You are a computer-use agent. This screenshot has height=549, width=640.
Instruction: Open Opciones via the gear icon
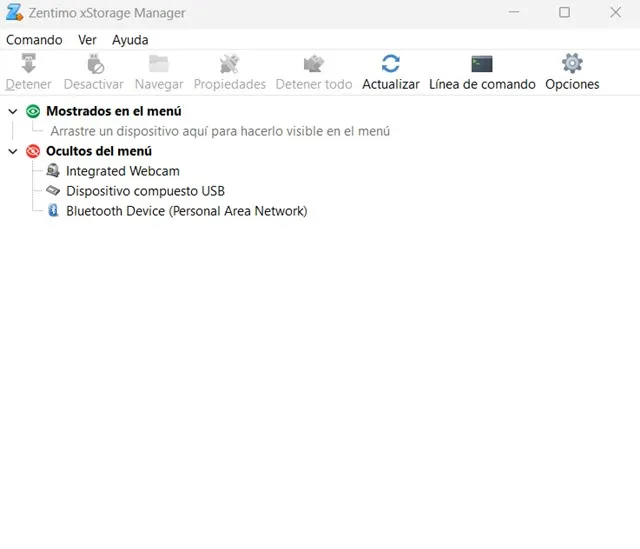[572, 63]
